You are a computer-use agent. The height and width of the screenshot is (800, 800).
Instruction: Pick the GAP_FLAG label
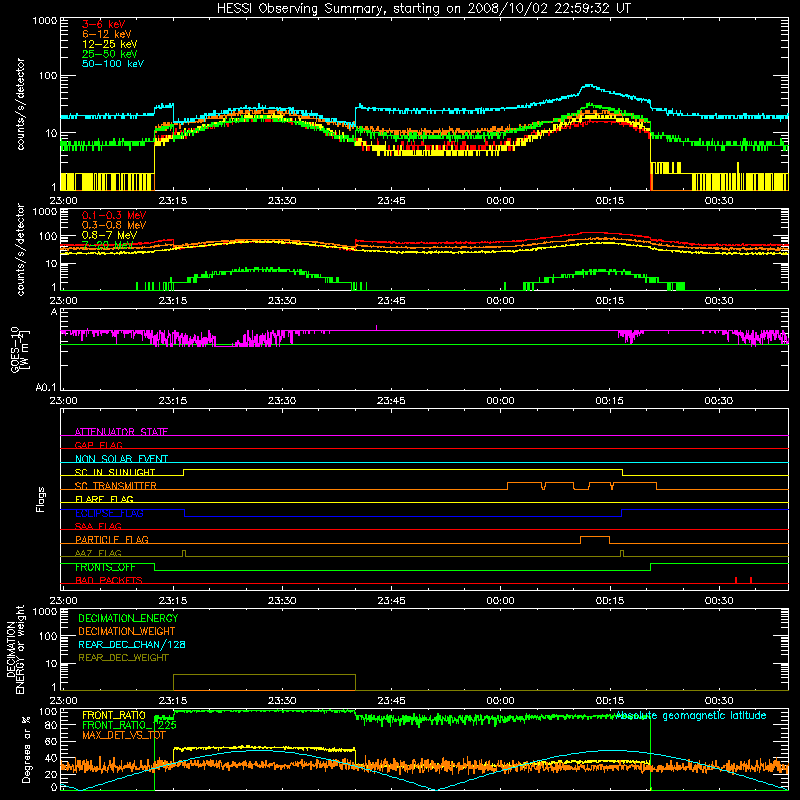tap(98, 445)
